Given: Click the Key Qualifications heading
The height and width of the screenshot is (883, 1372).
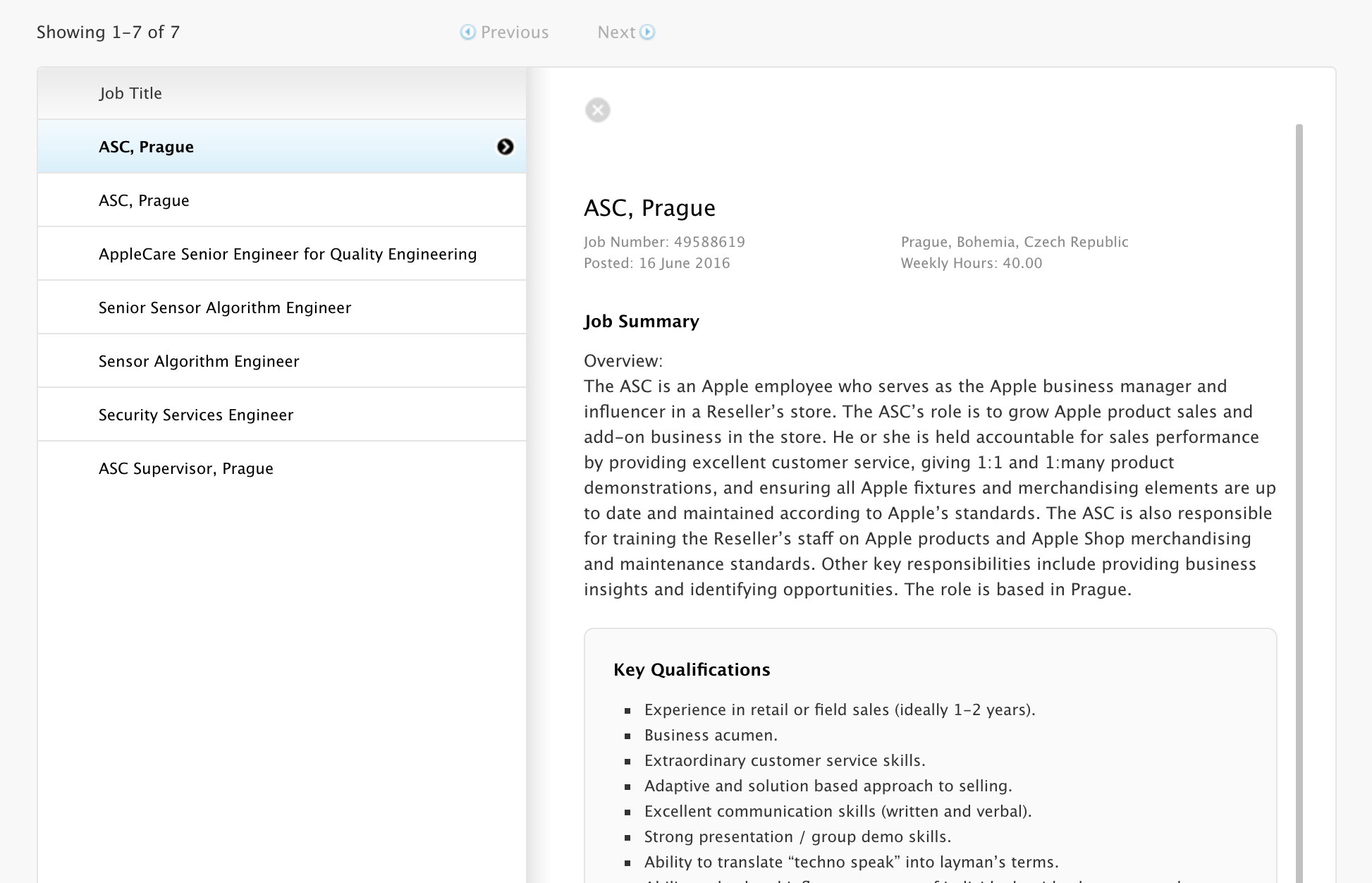Looking at the screenshot, I should (x=691, y=669).
